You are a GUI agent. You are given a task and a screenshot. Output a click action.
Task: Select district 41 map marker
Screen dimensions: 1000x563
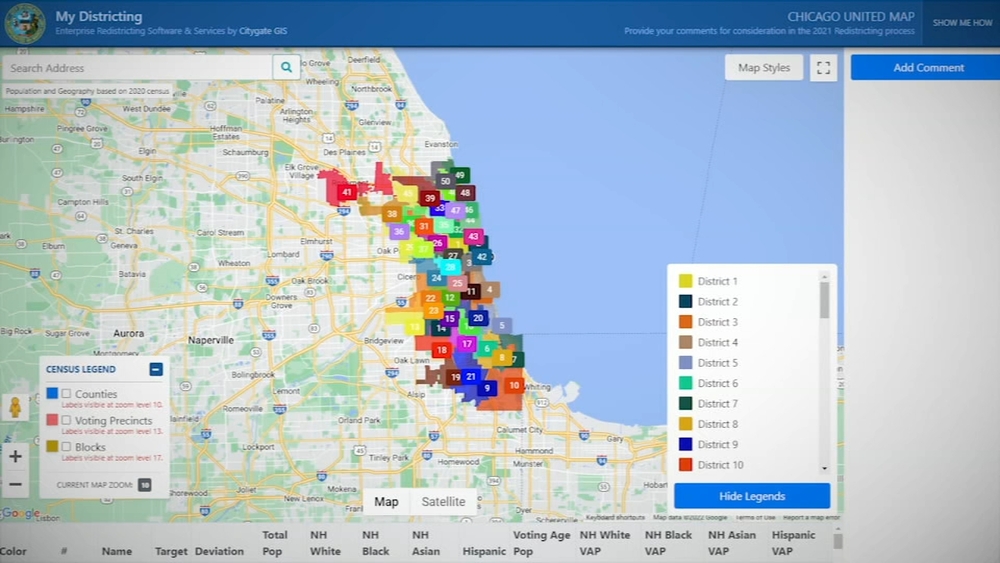tap(346, 191)
